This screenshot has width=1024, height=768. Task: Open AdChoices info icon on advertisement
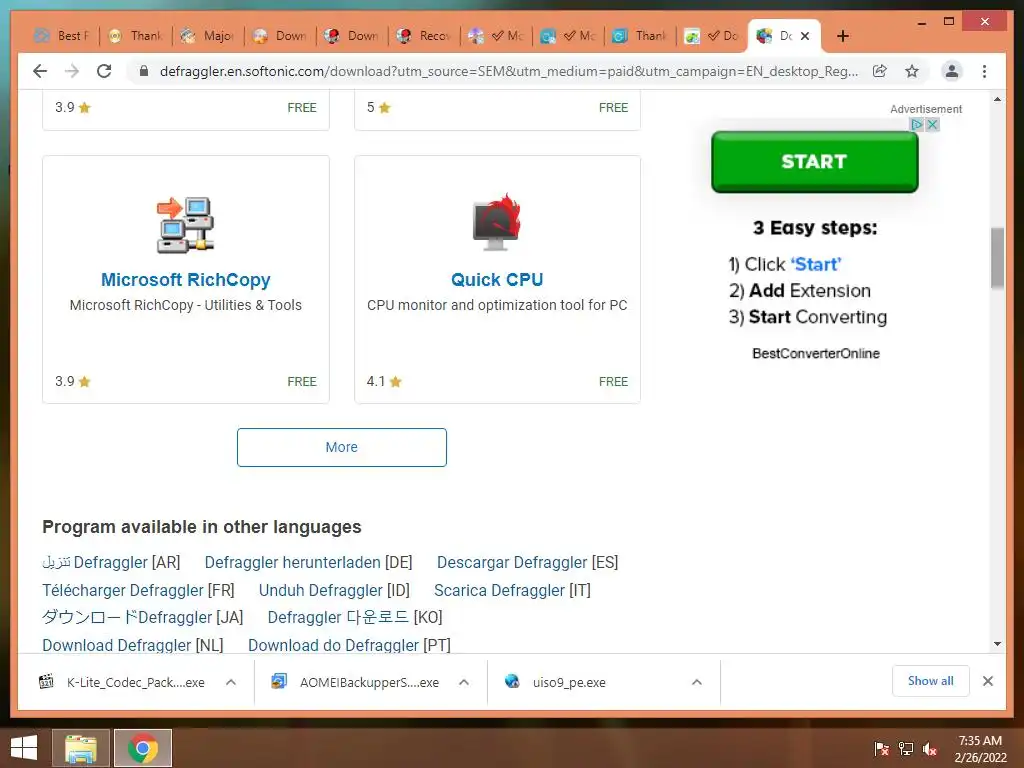tap(917, 124)
